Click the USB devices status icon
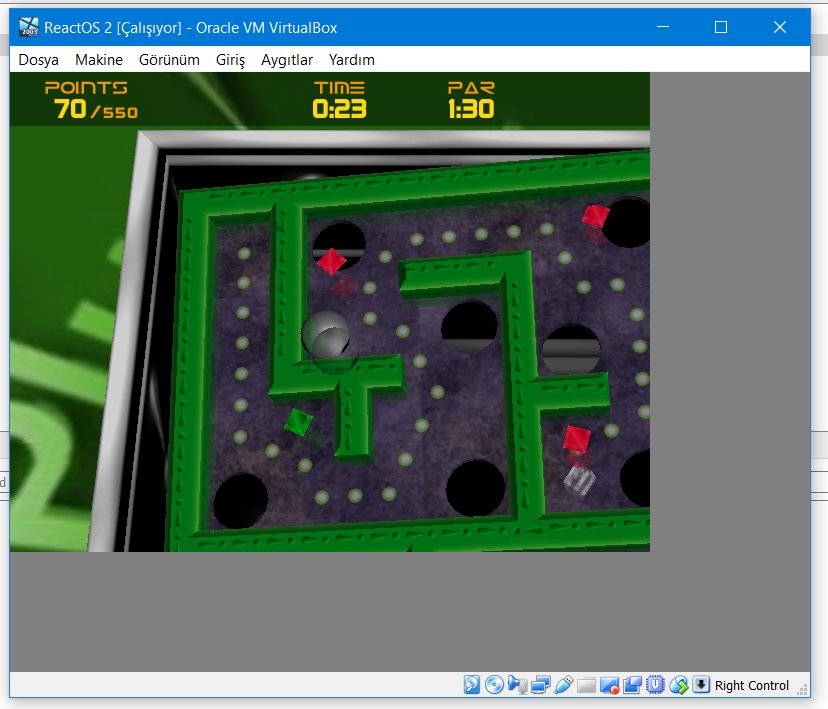 [563, 685]
